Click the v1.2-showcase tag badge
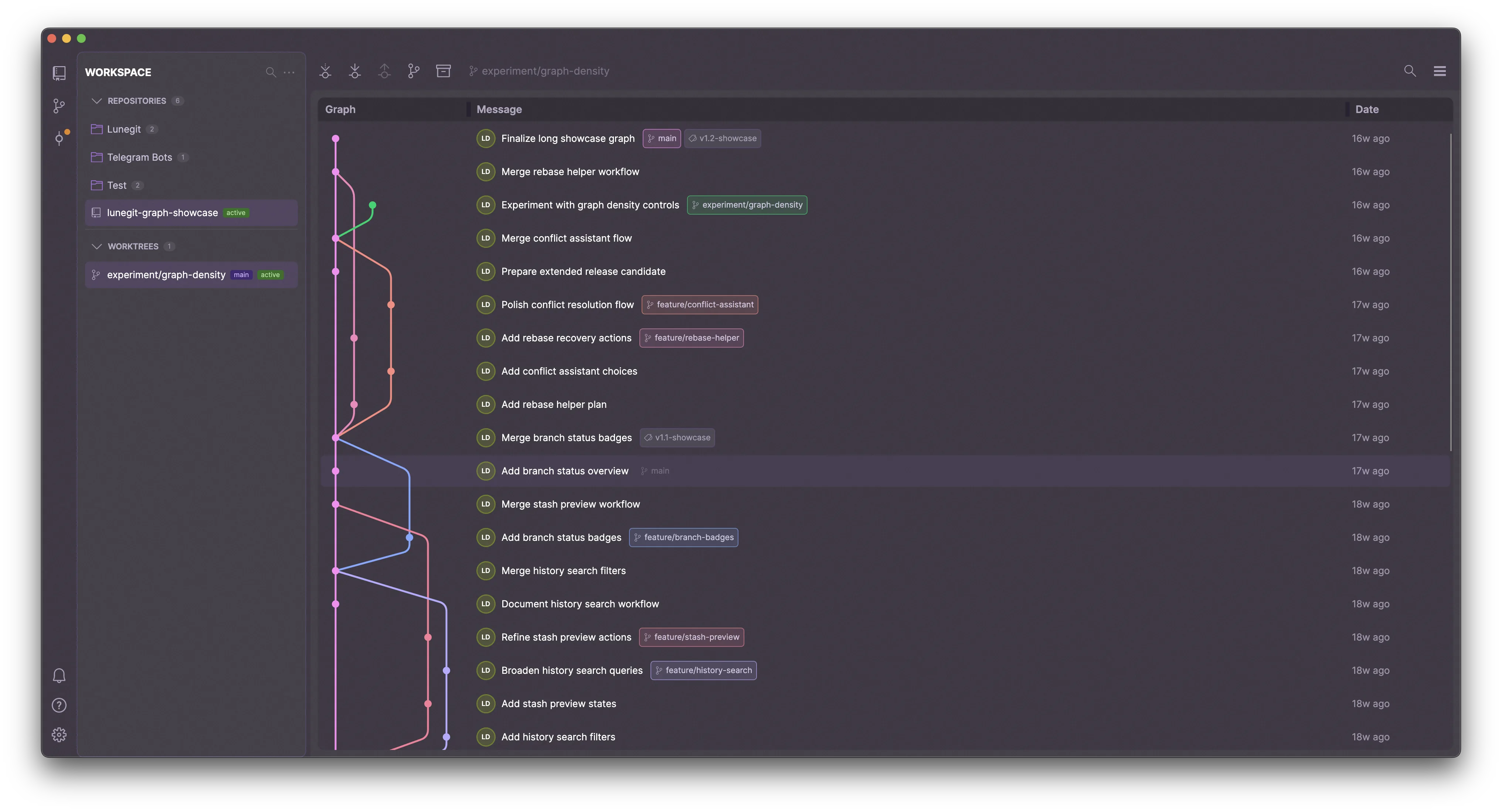1502x812 pixels. tap(723, 139)
